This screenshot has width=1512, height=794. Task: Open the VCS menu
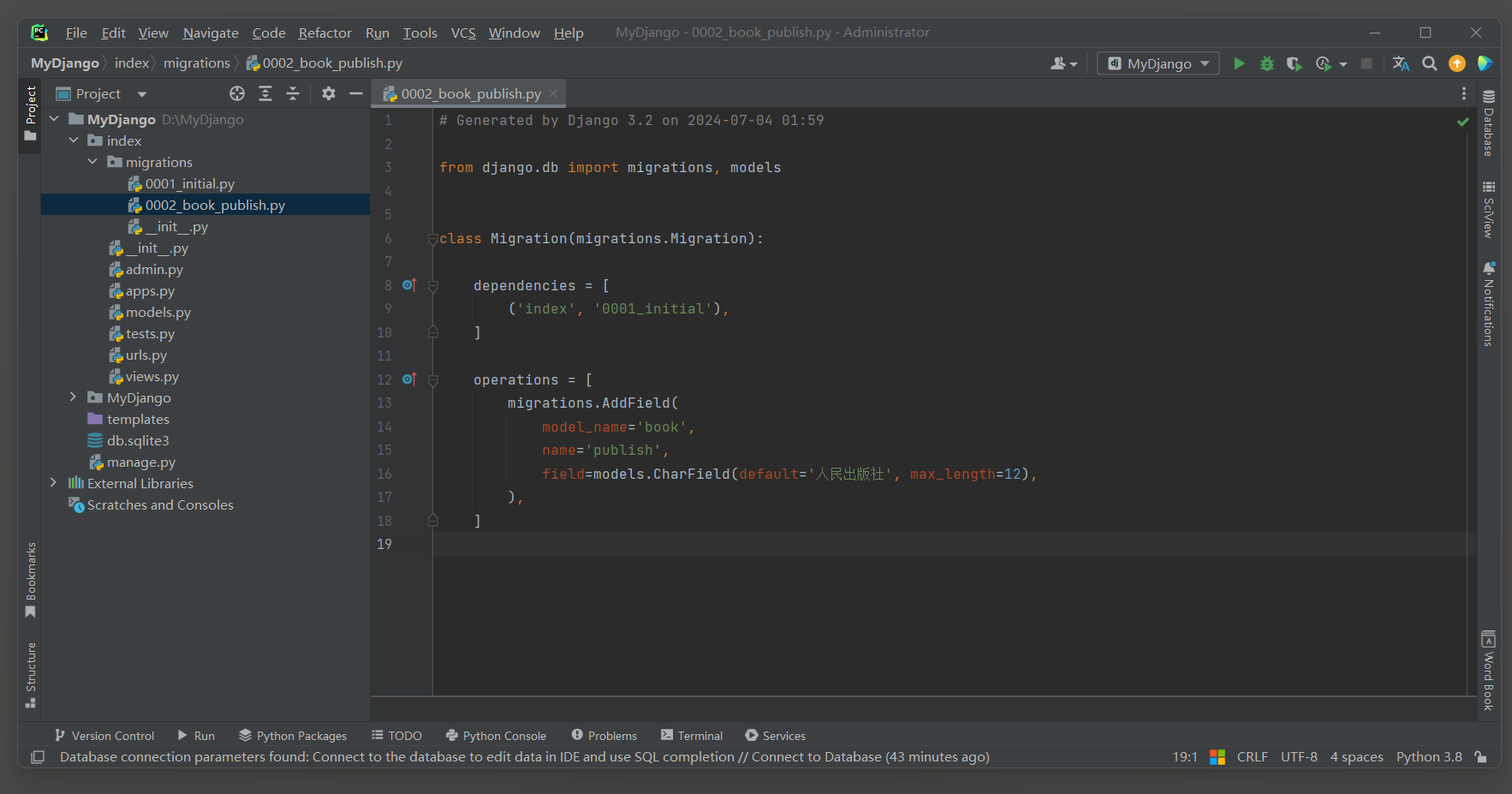point(463,33)
